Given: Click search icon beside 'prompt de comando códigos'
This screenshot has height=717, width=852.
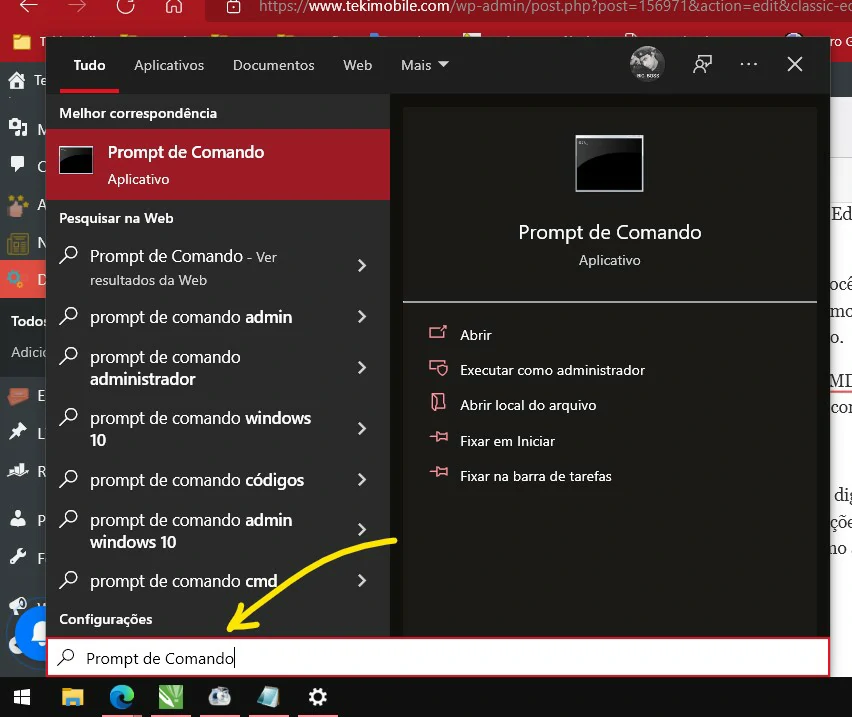Looking at the screenshot, I should (x=68, y=478).
